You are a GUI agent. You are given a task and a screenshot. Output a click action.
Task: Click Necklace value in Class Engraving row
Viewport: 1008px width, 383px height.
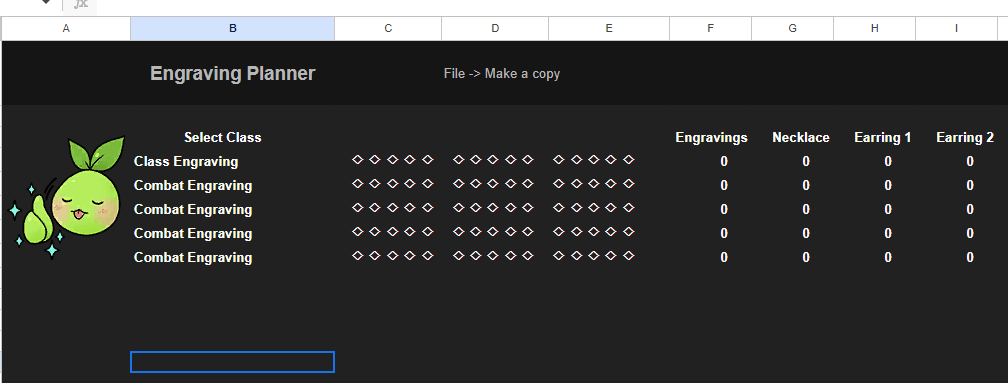(x=806, y=161)
